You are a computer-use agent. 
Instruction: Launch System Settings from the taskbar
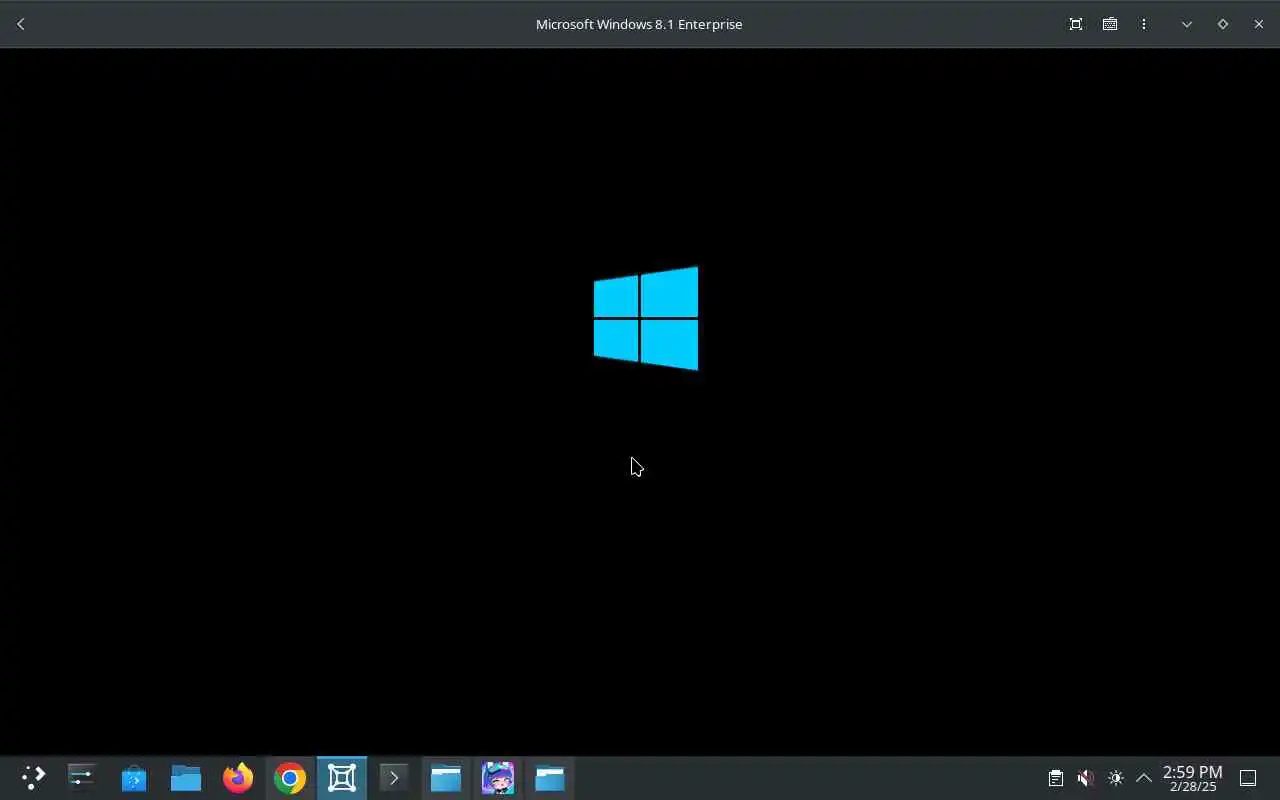click(82, 778)
